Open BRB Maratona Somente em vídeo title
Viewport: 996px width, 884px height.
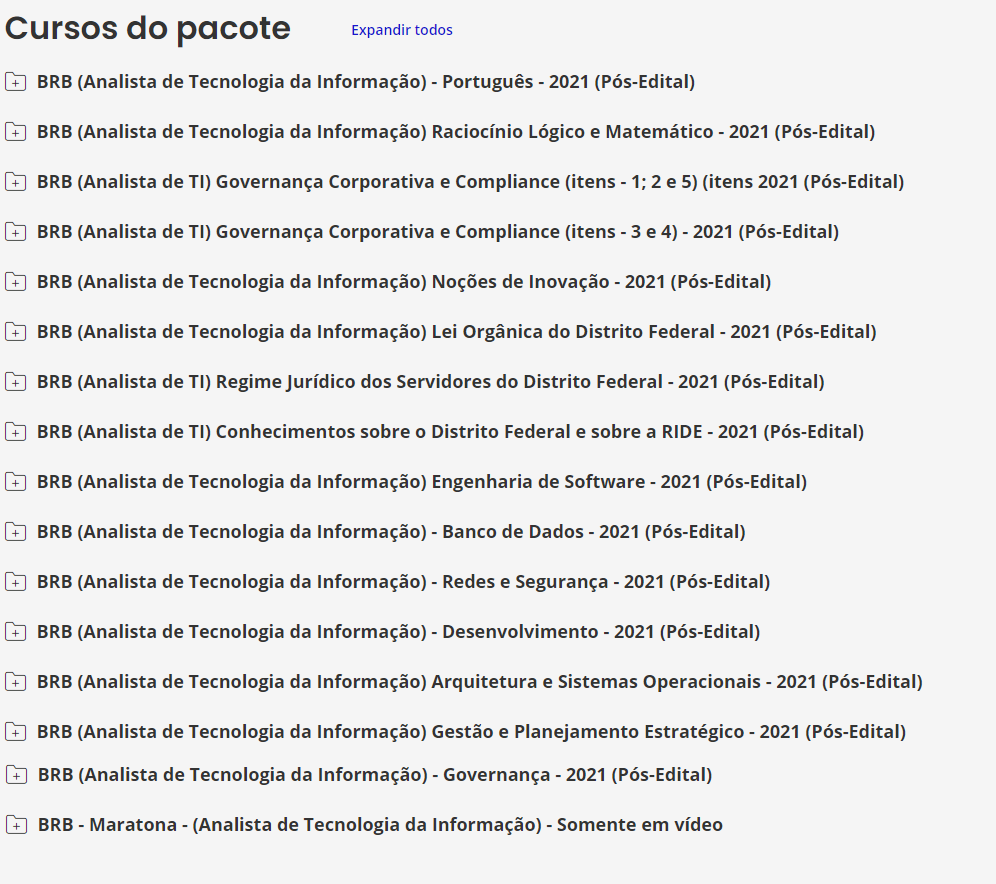380,826
